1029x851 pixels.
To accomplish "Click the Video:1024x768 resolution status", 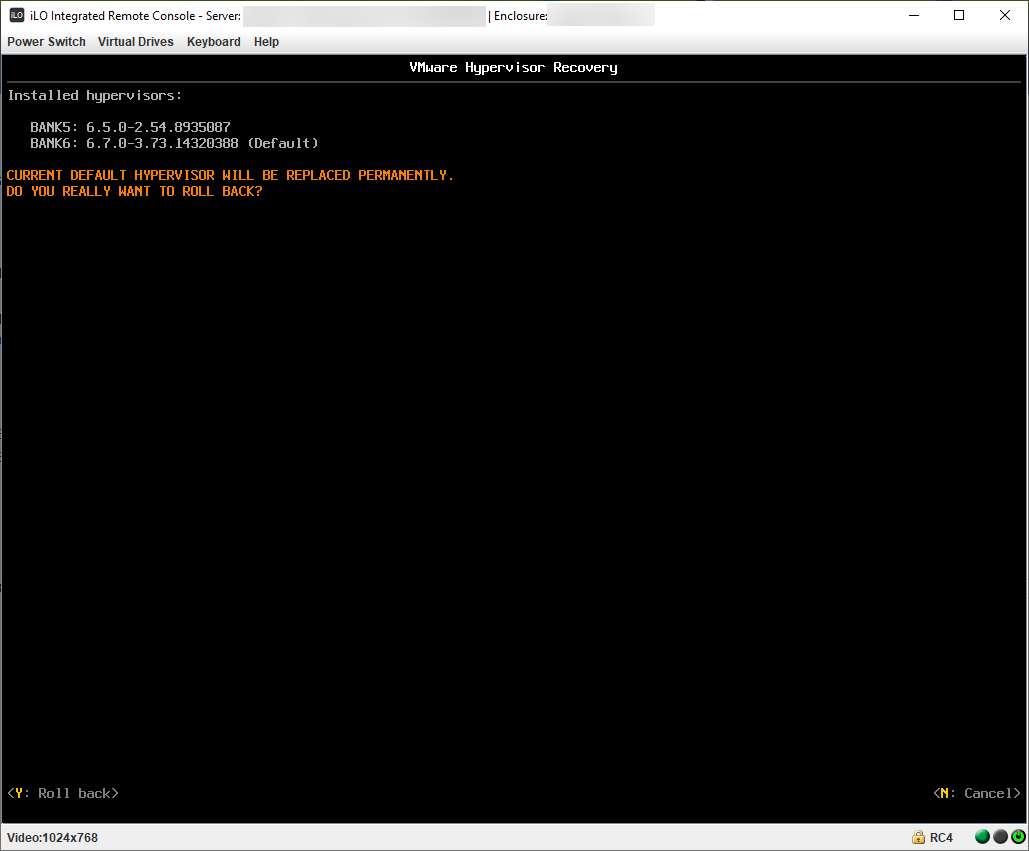I will 52,837.
